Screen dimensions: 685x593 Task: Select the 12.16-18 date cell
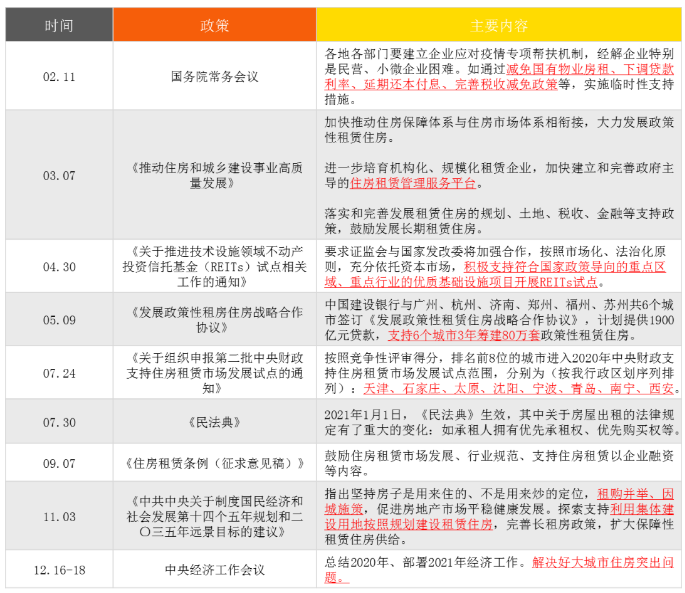pyautogui.click(x=58, y=569)
